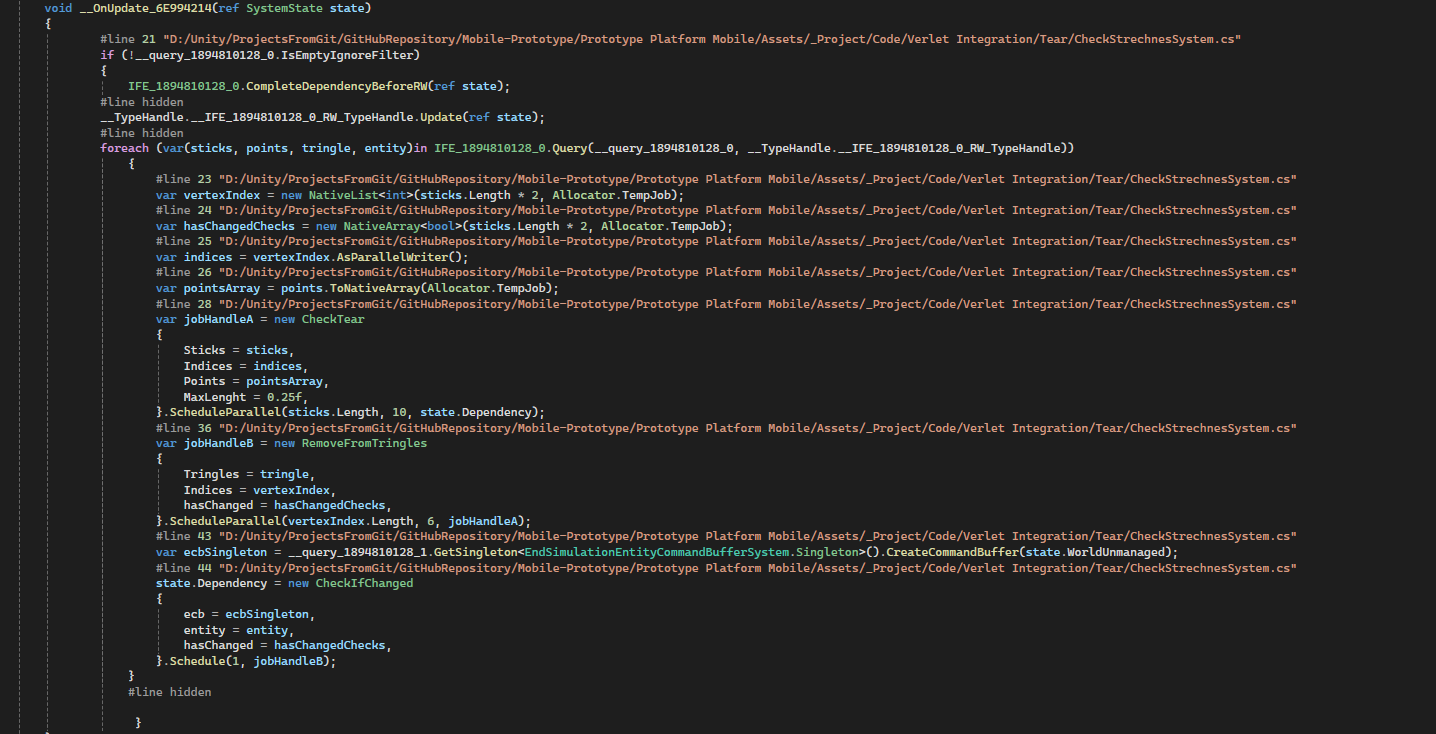This screenshot has width=1436, height=734.
Task: Click the IsEmptyIgnoreFilter property in the if condition
Action: pyautogui.click(x=346, y=54)
